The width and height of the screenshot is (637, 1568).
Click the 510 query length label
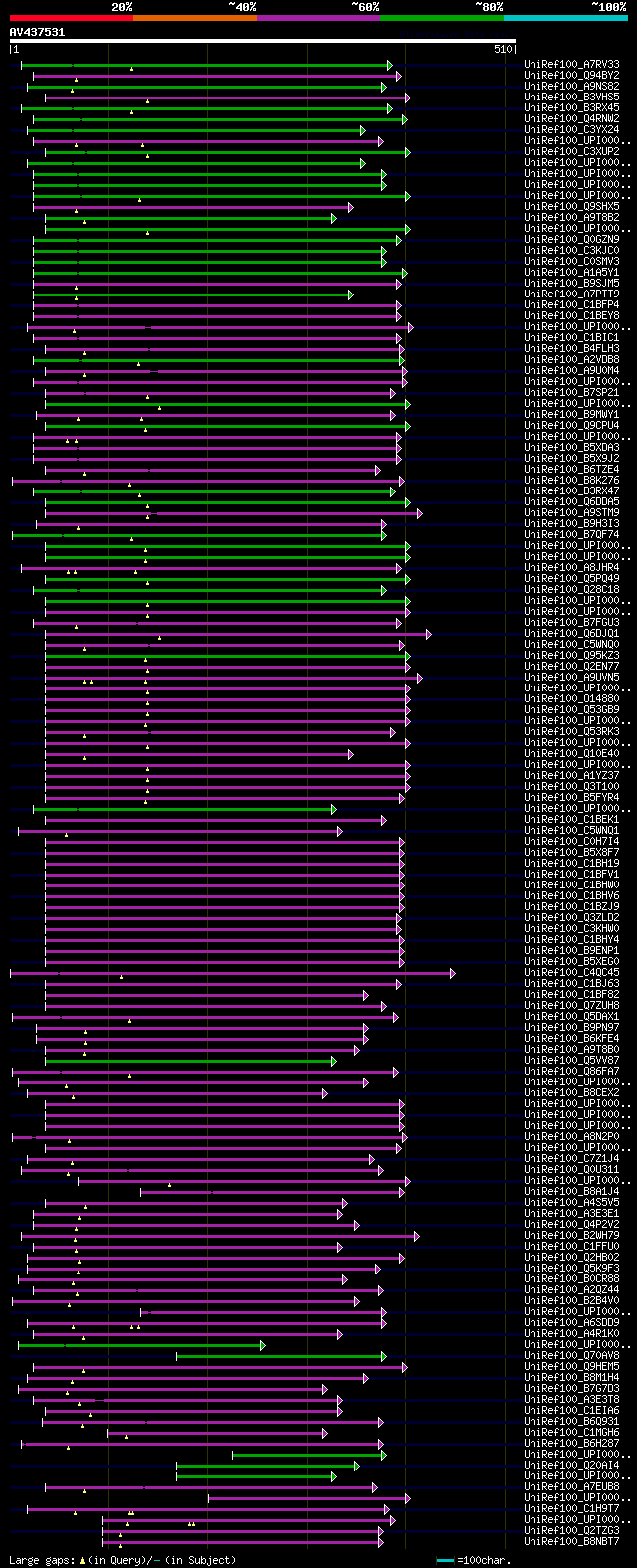pos(502,50)
